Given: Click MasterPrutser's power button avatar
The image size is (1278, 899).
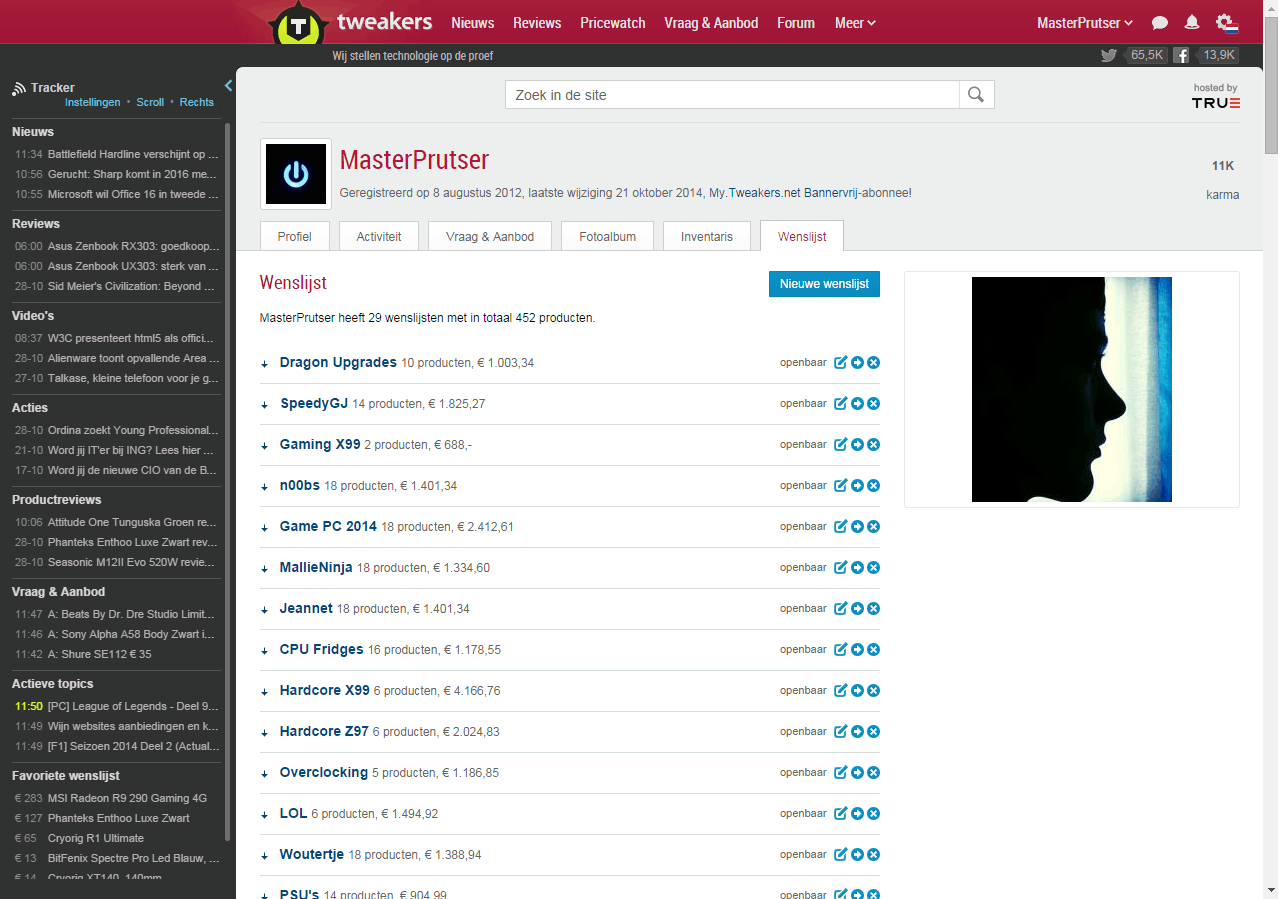Looking at the screenshot, I should tap(296, 174).
